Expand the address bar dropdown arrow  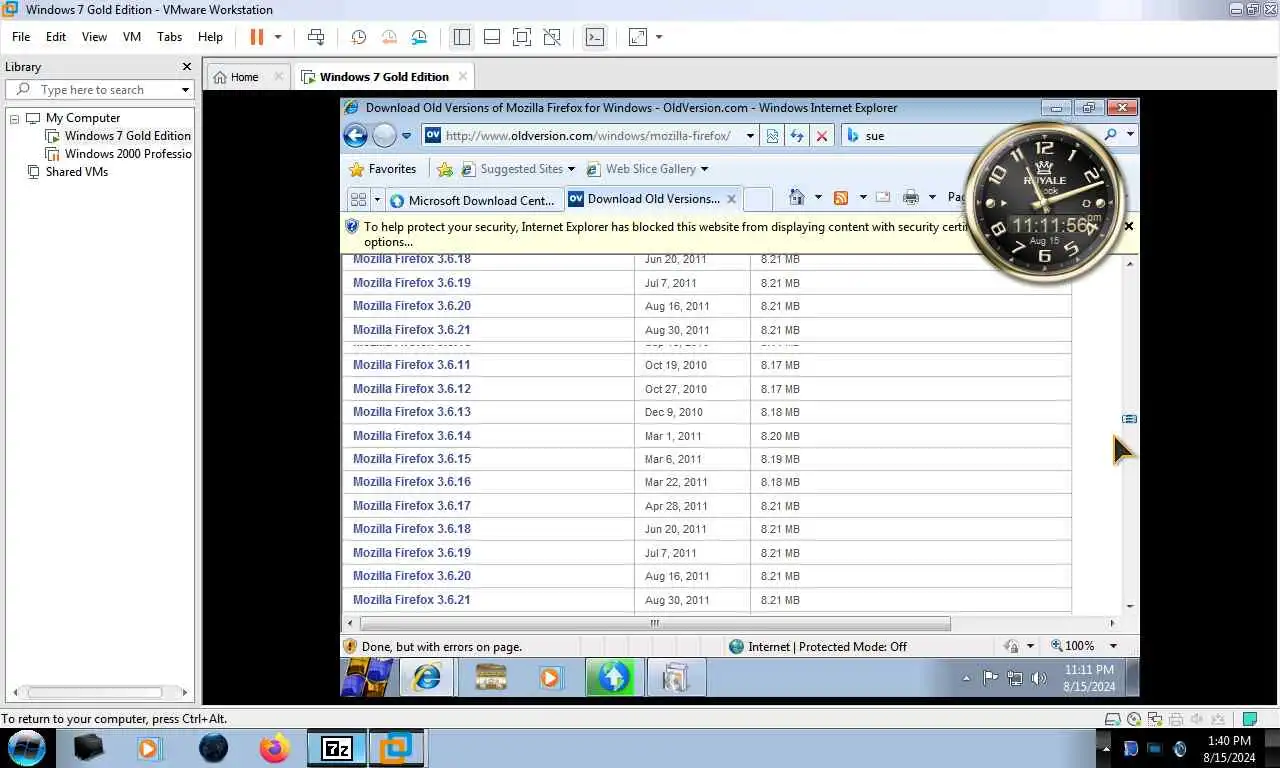(750, 136)
